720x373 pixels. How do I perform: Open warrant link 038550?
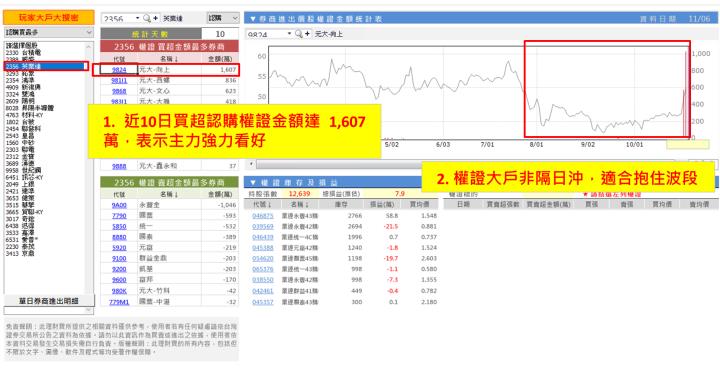pyautogui.click(x=263, y=280)
